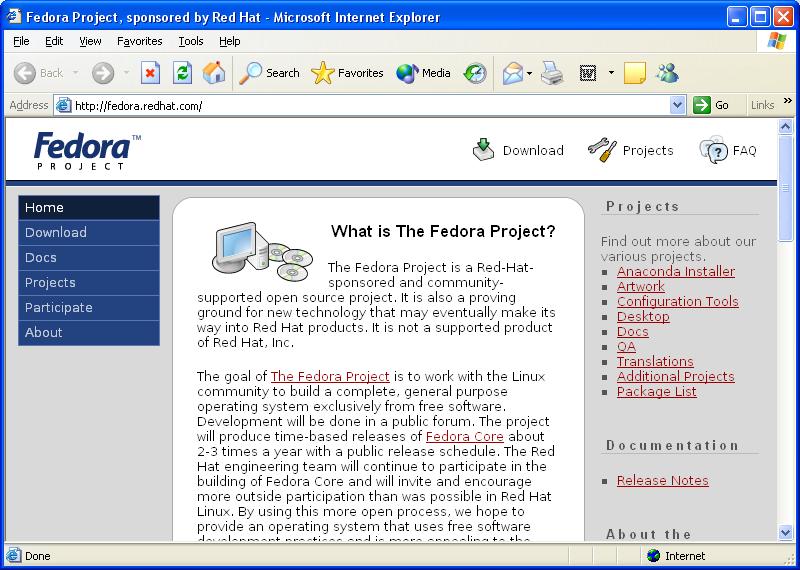800x570 pixels.
Task: Open the Help menu
Action: (x=230, y=41)
